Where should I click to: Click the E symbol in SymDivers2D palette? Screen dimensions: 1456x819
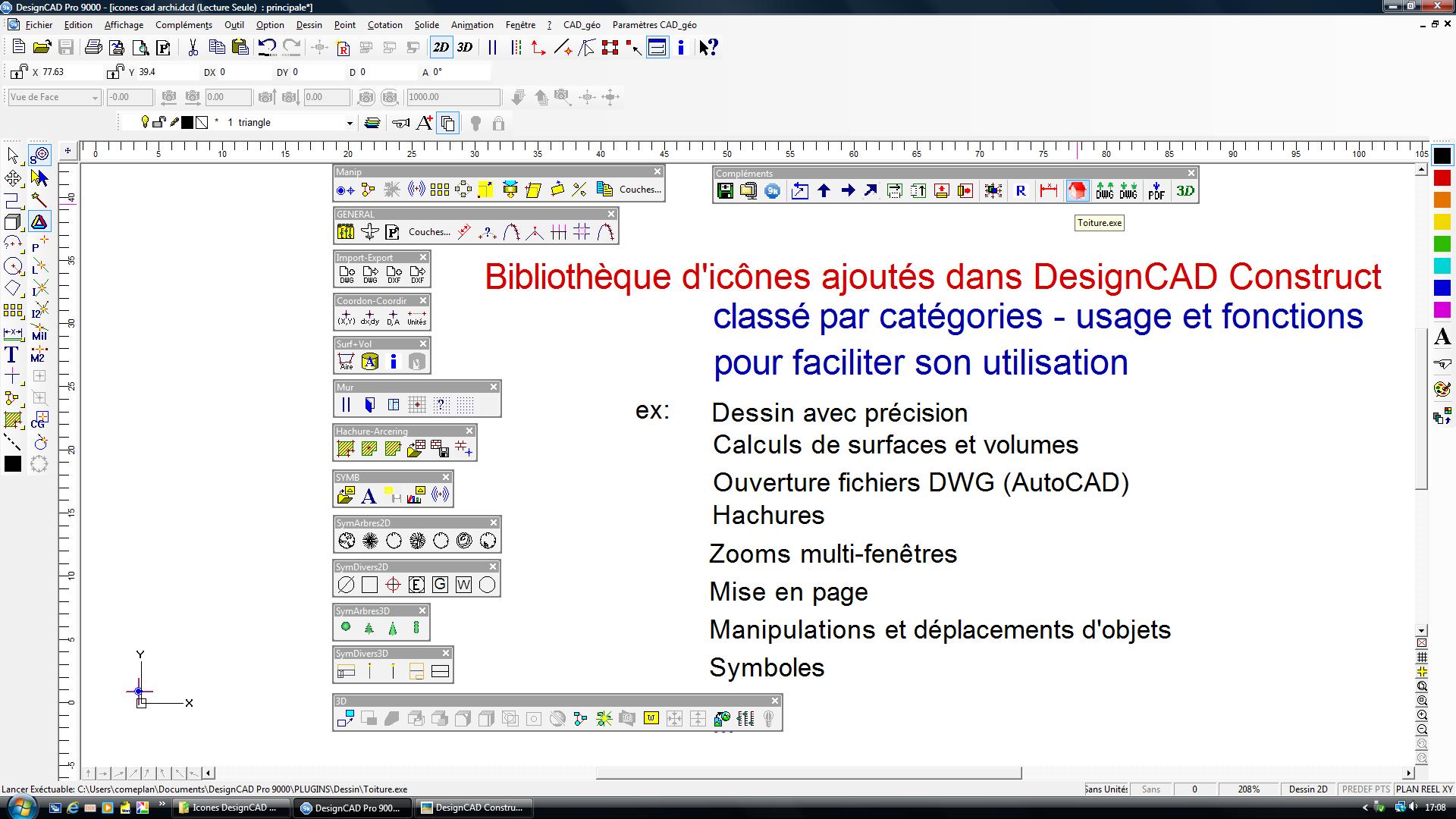click(x=416, y=585)
